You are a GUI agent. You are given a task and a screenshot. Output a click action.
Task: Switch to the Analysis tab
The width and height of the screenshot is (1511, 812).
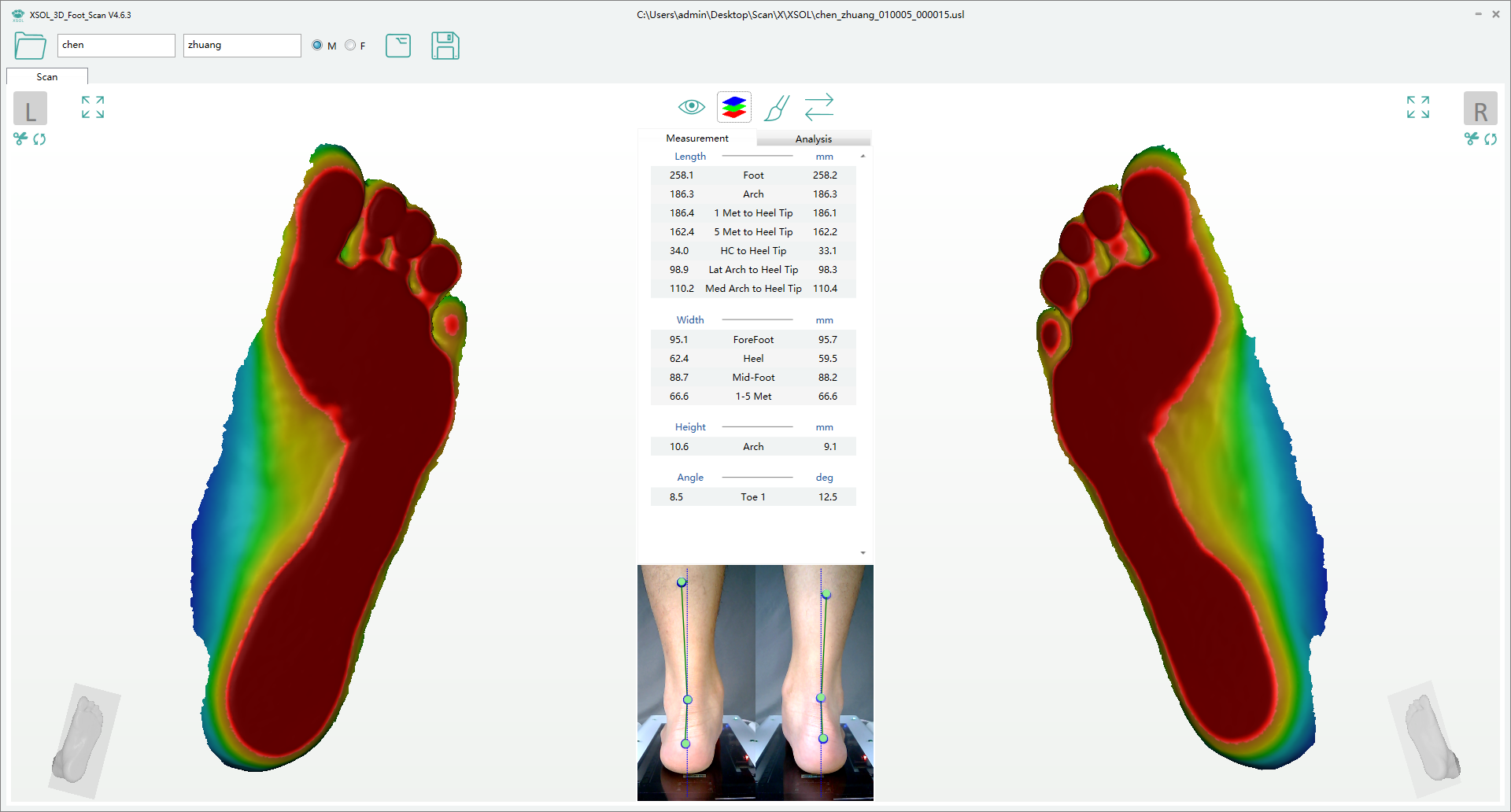(x=813, y=138)
